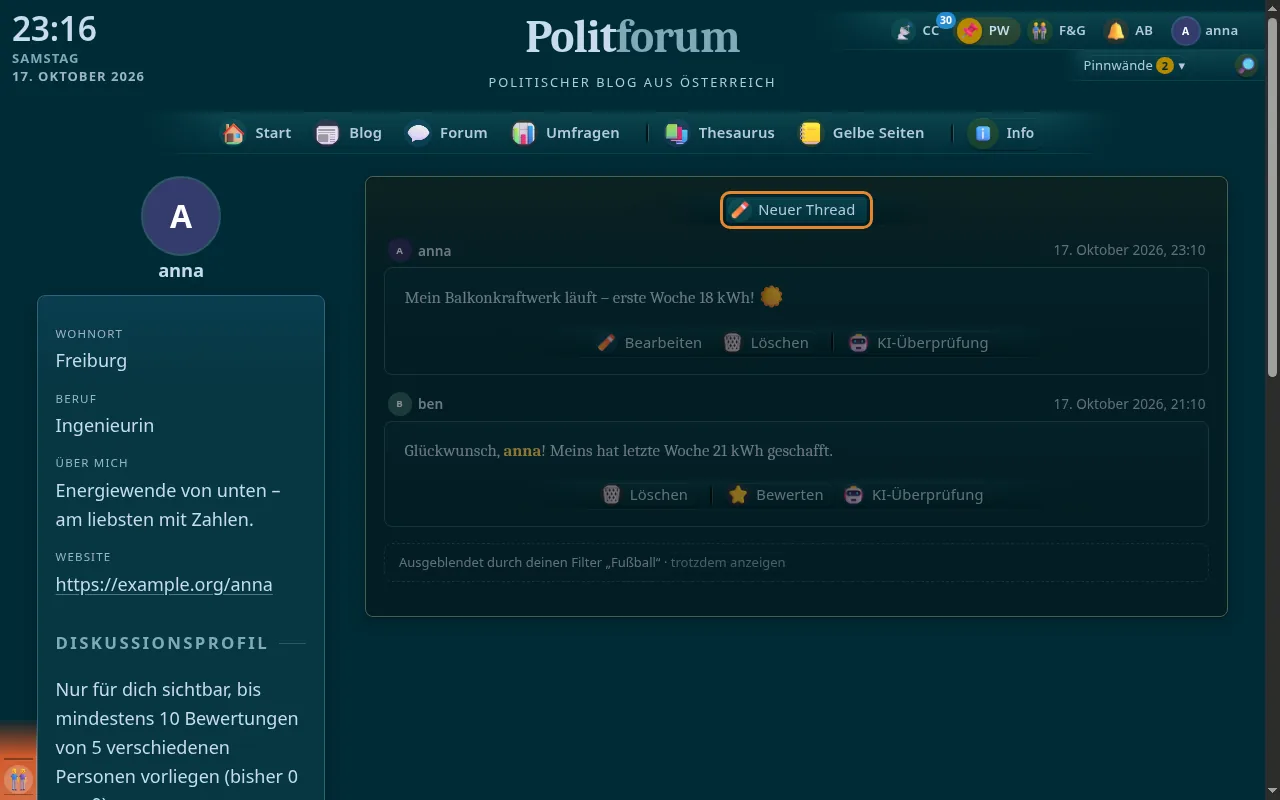Start a Neuer Thread
Viewport: 1280px width, 800px height.
[796, 210]
